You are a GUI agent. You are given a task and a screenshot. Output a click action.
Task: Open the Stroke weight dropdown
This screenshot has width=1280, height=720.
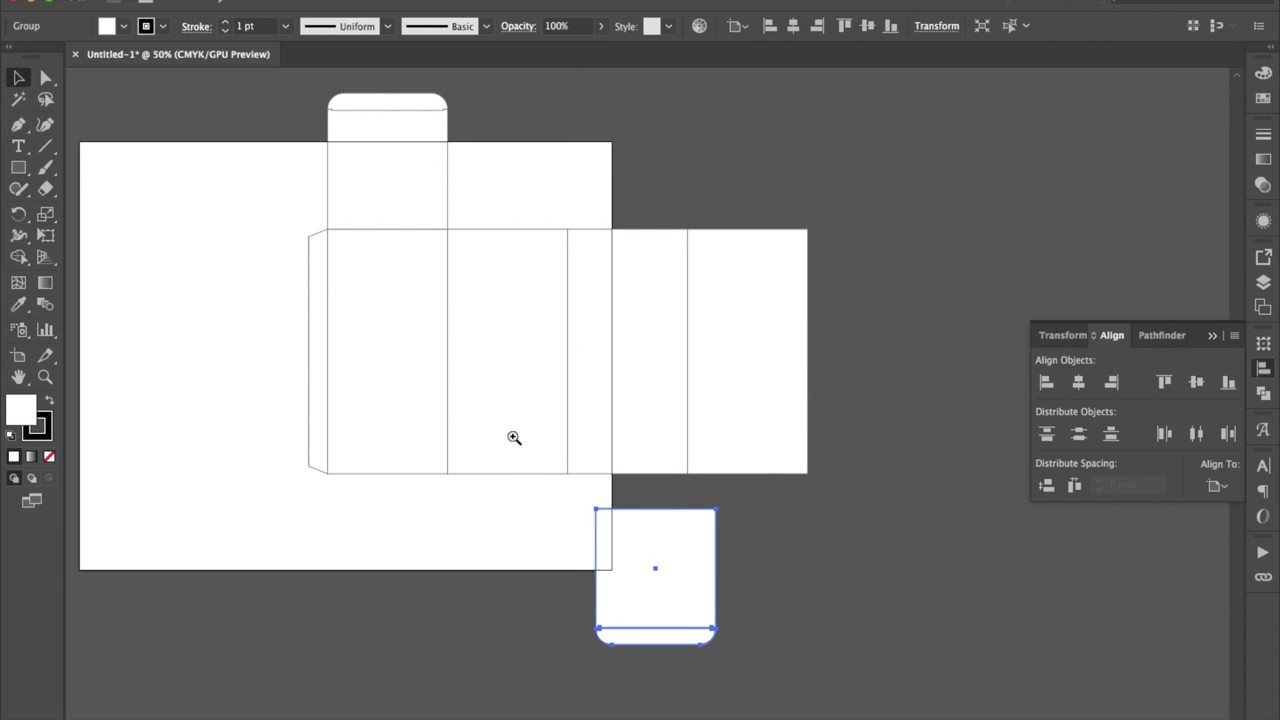coord(285,26)
